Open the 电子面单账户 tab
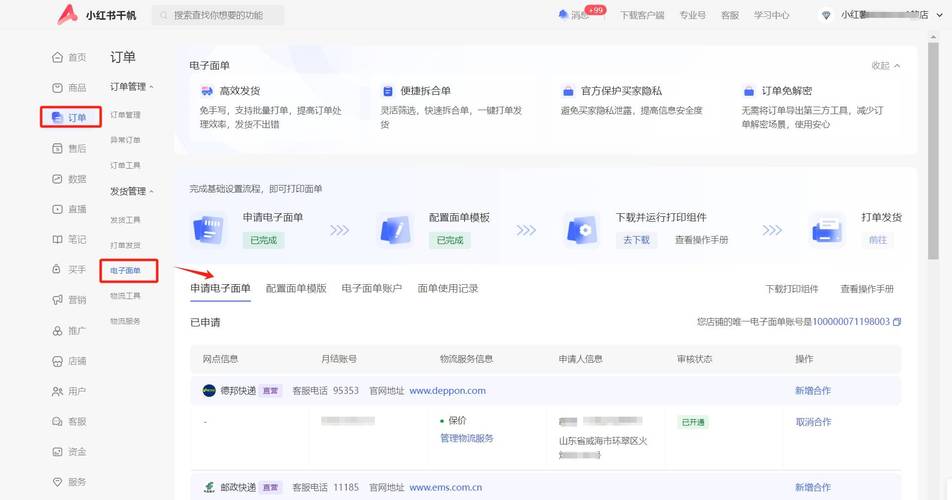Image resolution: width=952 pixels, height=500 pixels. [371, 288]
